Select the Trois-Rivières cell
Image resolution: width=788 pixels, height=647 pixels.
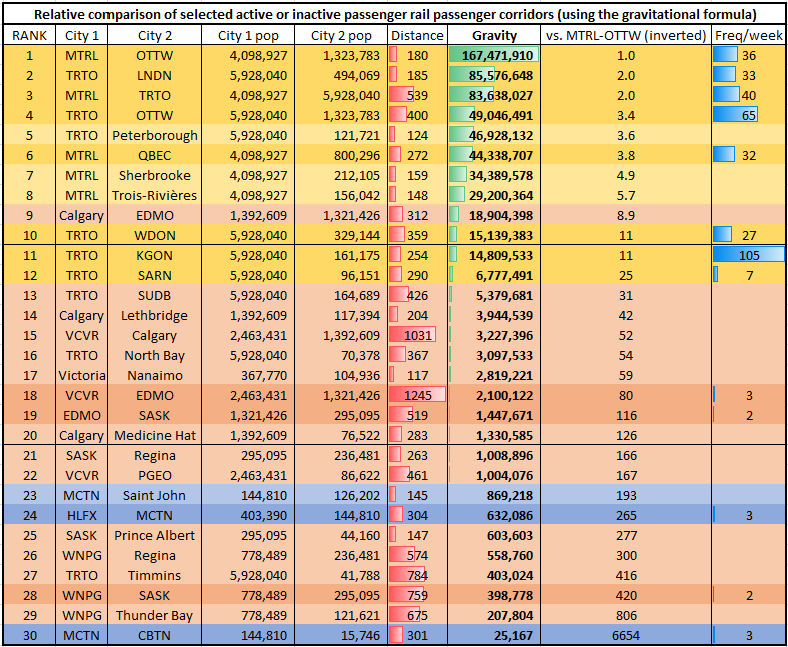click(x=155, y=195)
